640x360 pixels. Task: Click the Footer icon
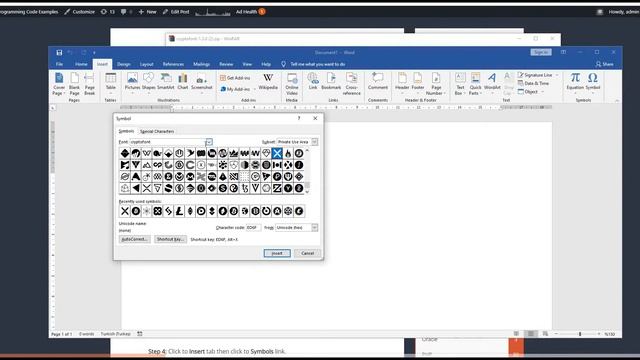(418, 78)
